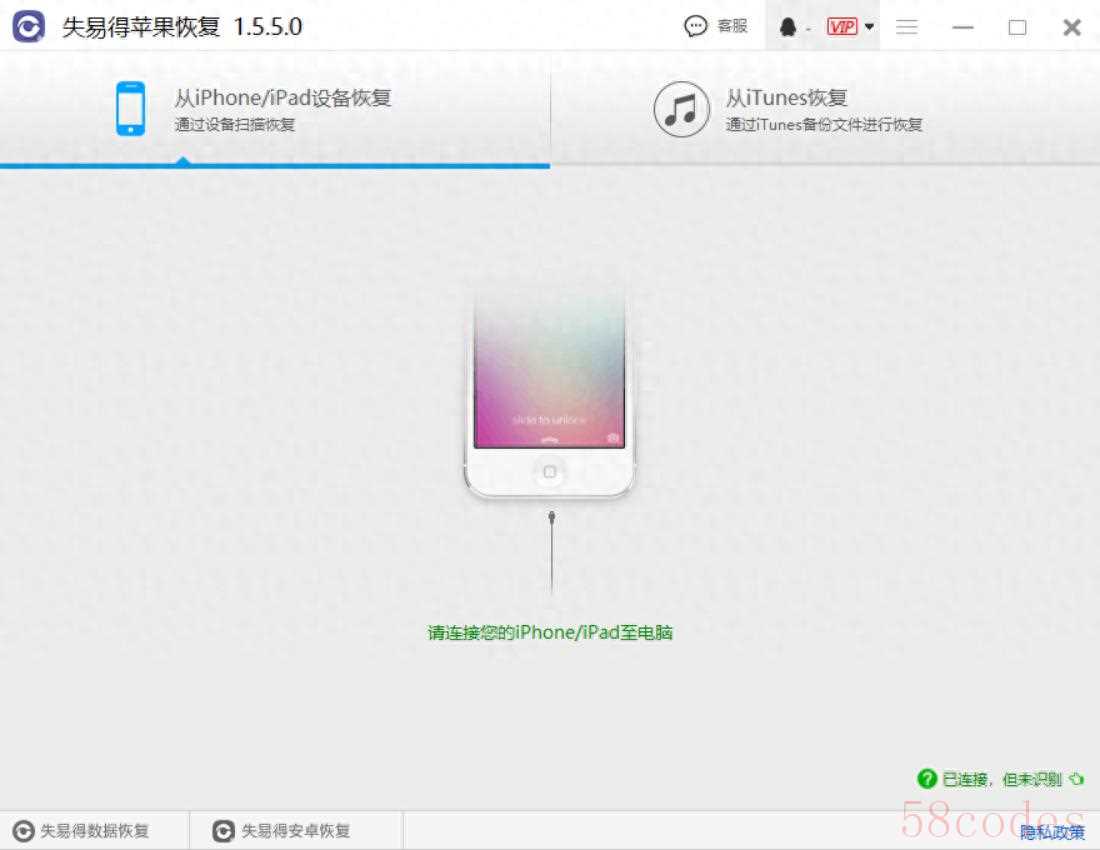This screenshot has width=1100, height=850.
Task: Open the hamburger main menu
Action: click(x=907, y=28)
